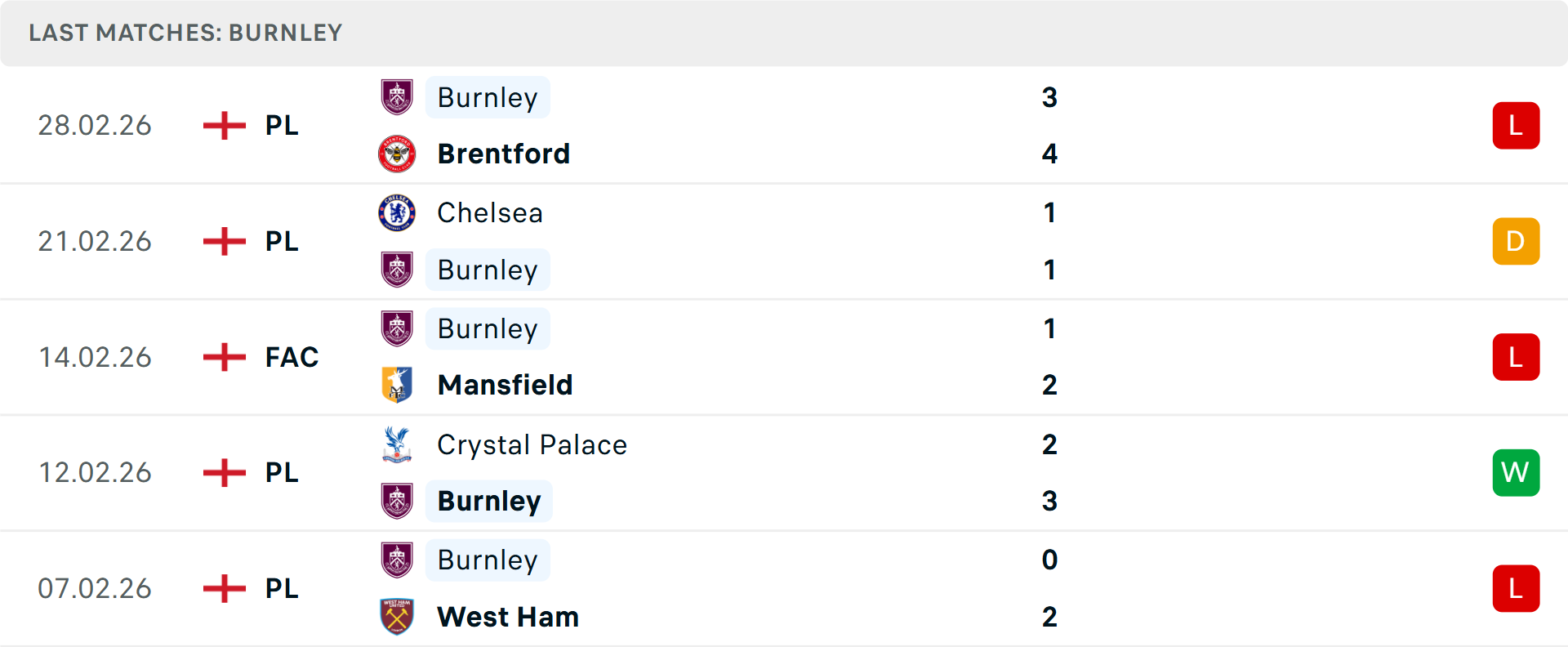Click the Chelsea club badge
The image size is (1568, 647).
tap(397, 213)
